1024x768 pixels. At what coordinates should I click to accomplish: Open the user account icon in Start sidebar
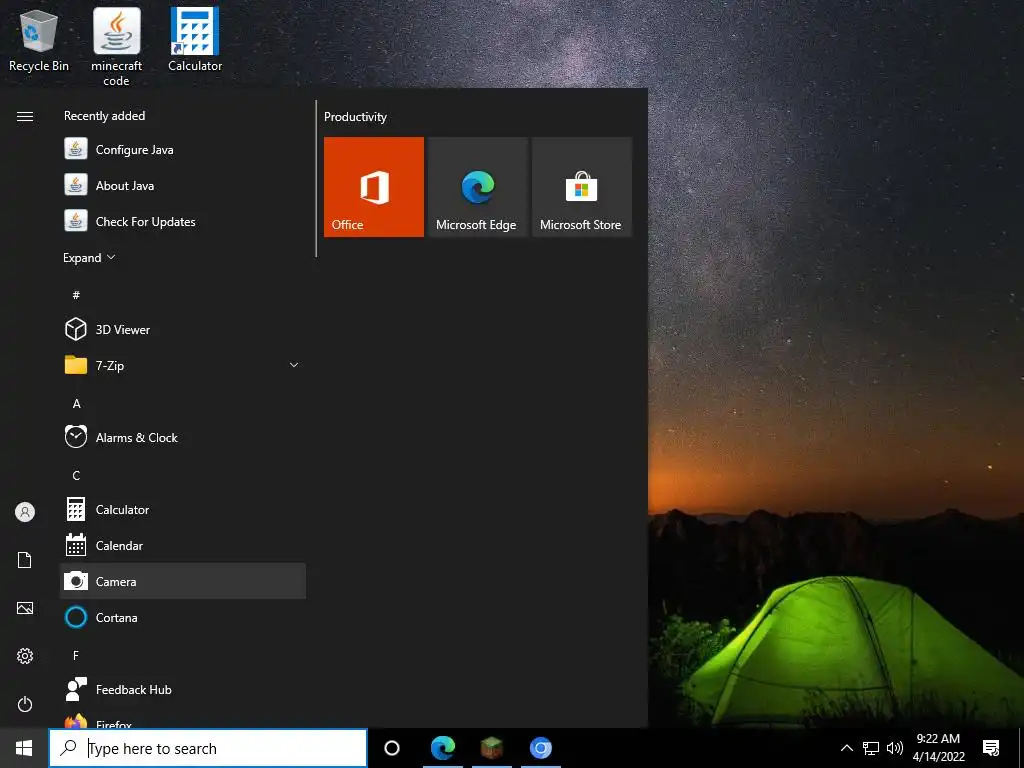pyautogui.click(x=25, y=512)
